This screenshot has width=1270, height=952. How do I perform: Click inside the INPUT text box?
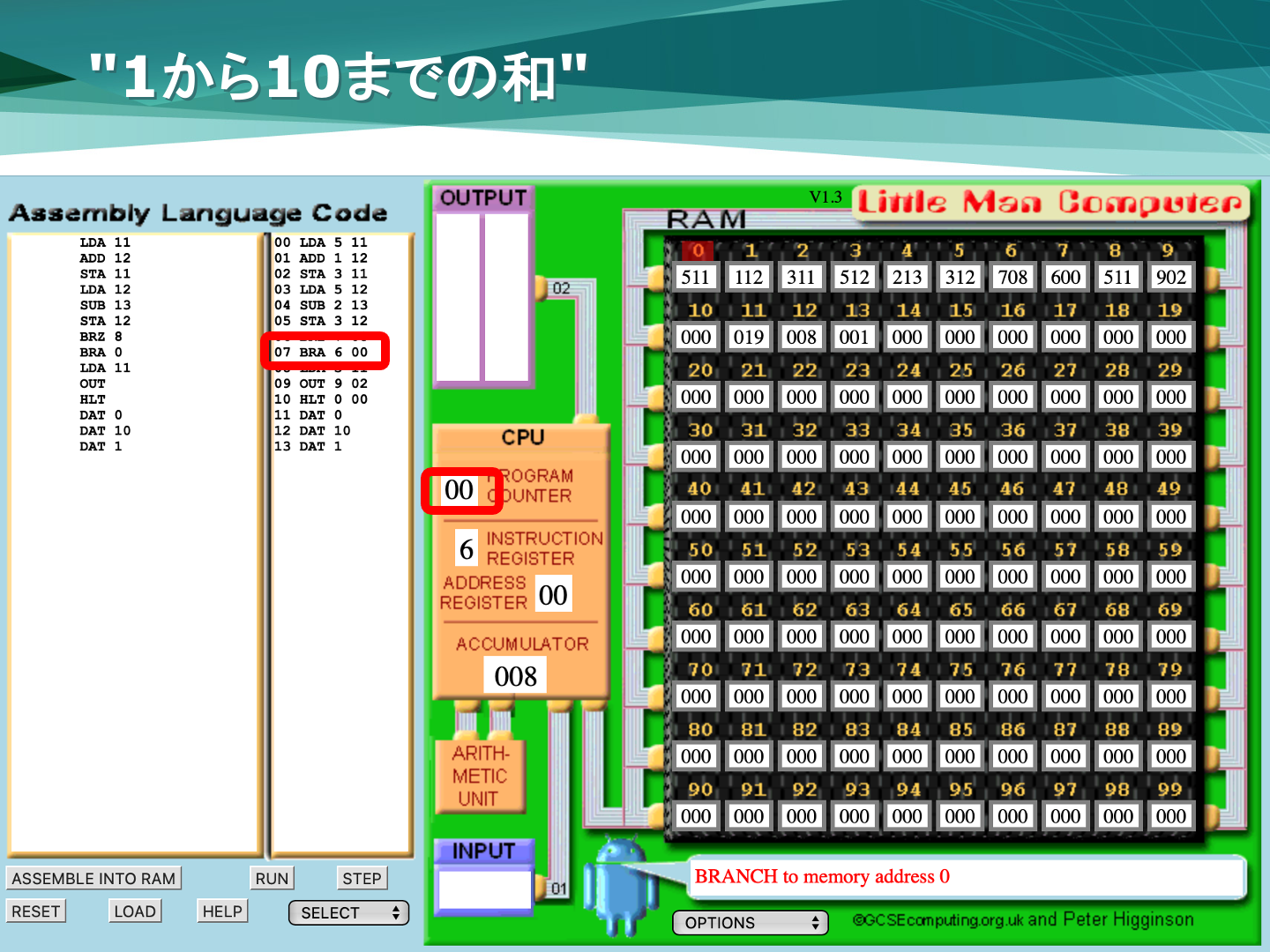484,889
